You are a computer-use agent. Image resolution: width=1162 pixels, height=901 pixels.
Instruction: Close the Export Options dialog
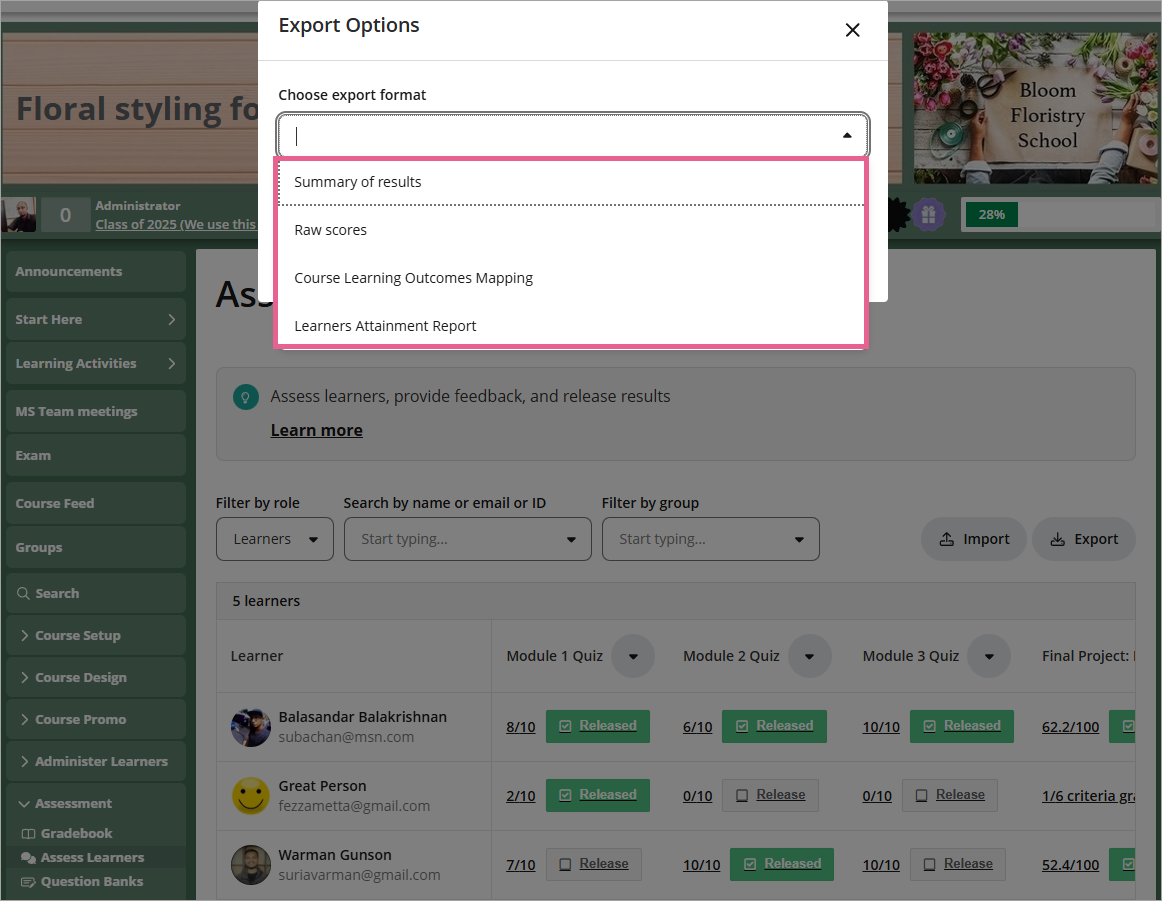point(852,30)
